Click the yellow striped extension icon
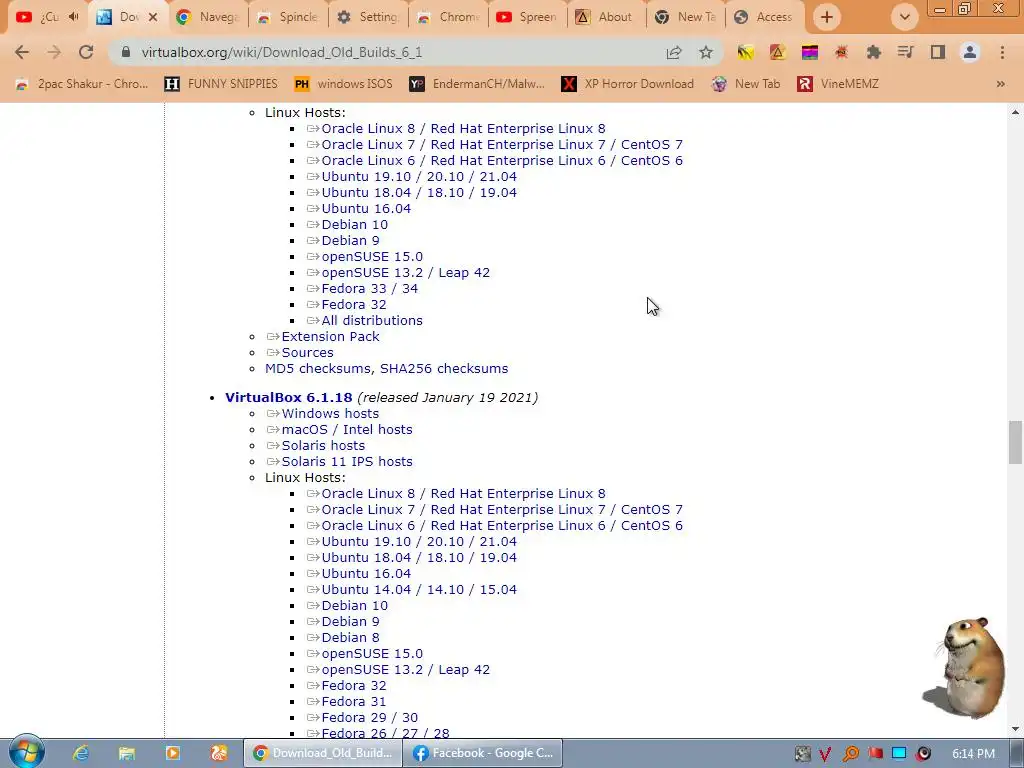1024x768 pixels. pyautogui.click(x=745, y=52)
